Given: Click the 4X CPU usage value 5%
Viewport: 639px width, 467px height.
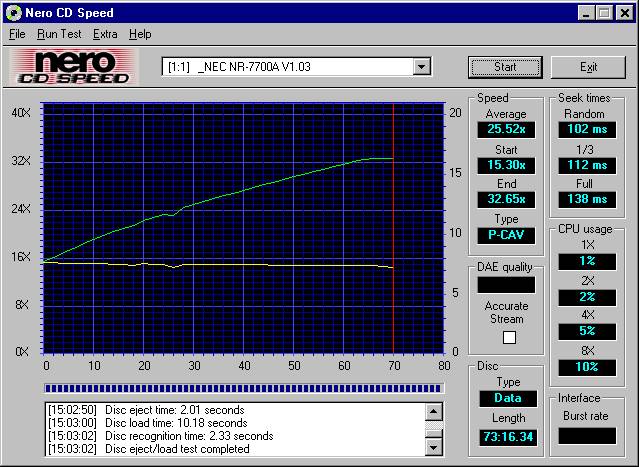Looking at the screenshot, I should pos(587,331).
